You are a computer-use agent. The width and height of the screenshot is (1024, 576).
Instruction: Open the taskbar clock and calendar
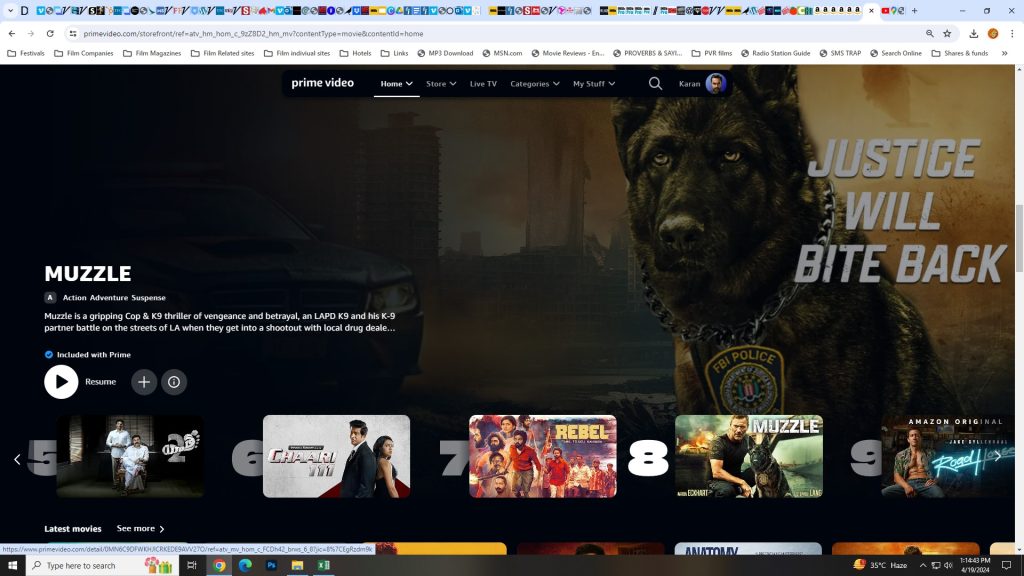[975, 565]
